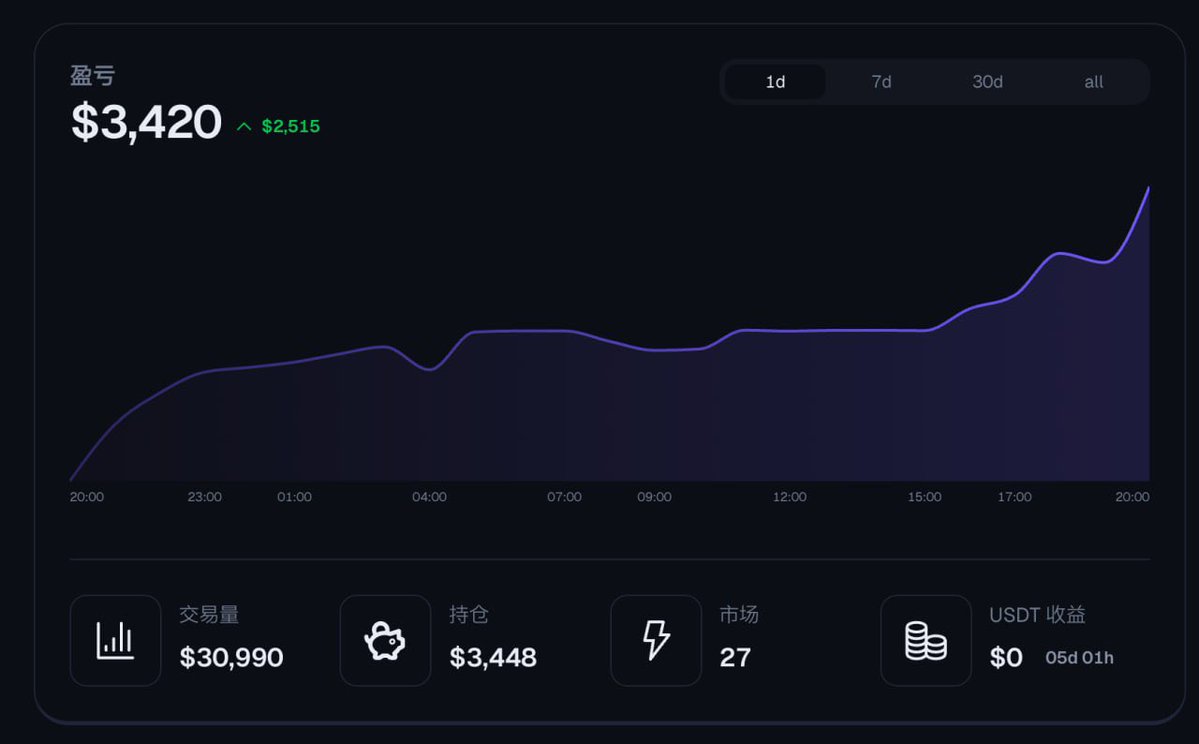The width and height of the screenshot is (1199, 744).
Task: Click the $30,990 volume value
Action: click(x=232, y=658)
